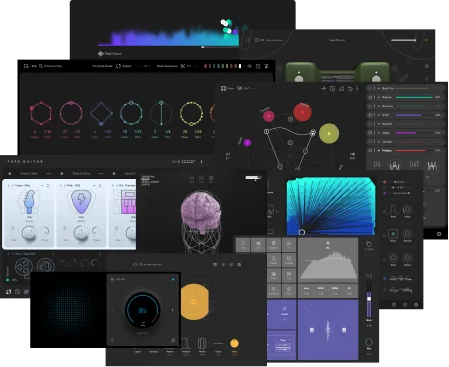The height and width of the screenshot is (367, 449).
Task: Click the arrow tool in node editor toolbar
Action: coord(323,88)
